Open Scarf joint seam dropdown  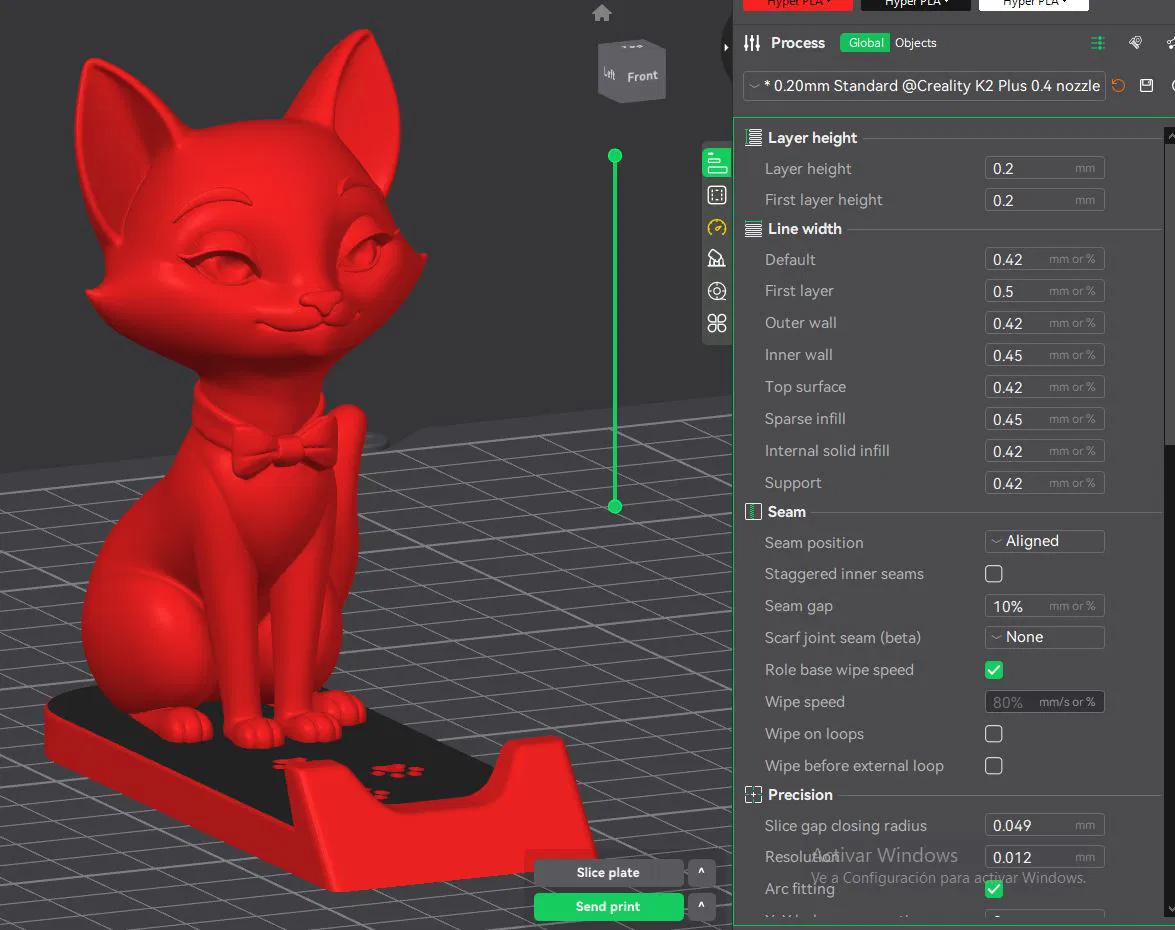pos(1045,637)
